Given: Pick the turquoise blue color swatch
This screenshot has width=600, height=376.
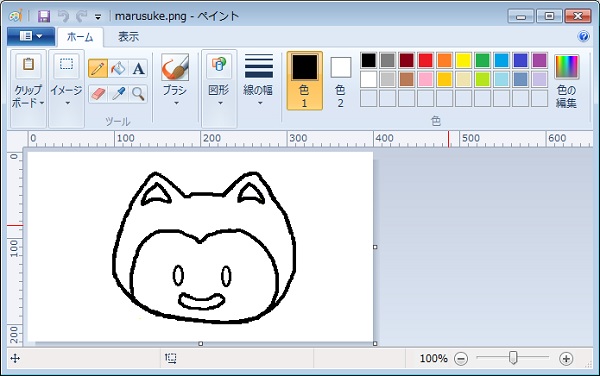Looking at the screenshot, I should click(x=501, y=60).
